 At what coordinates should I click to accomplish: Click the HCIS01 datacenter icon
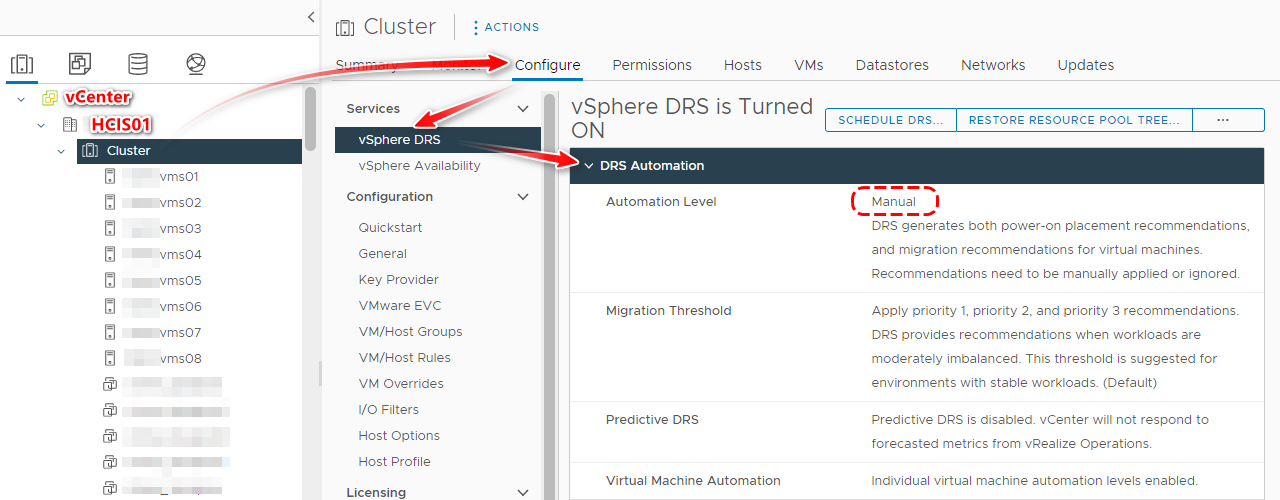(69, 125)
